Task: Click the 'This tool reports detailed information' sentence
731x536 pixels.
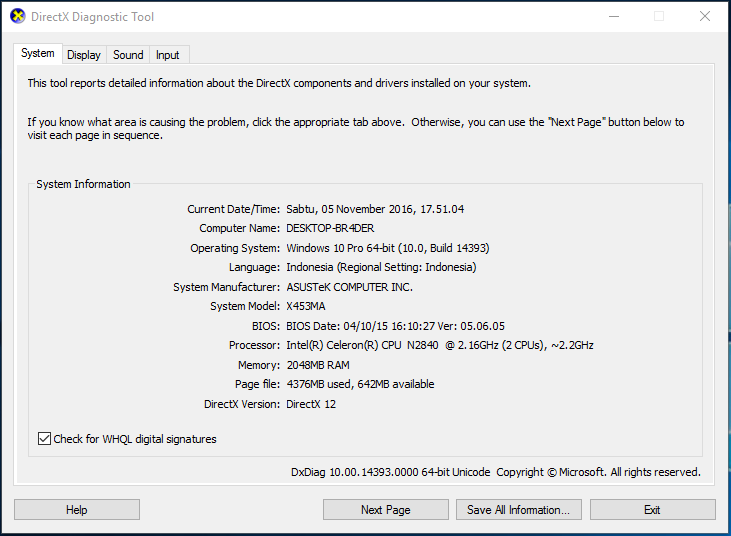Action: (279, 83)
